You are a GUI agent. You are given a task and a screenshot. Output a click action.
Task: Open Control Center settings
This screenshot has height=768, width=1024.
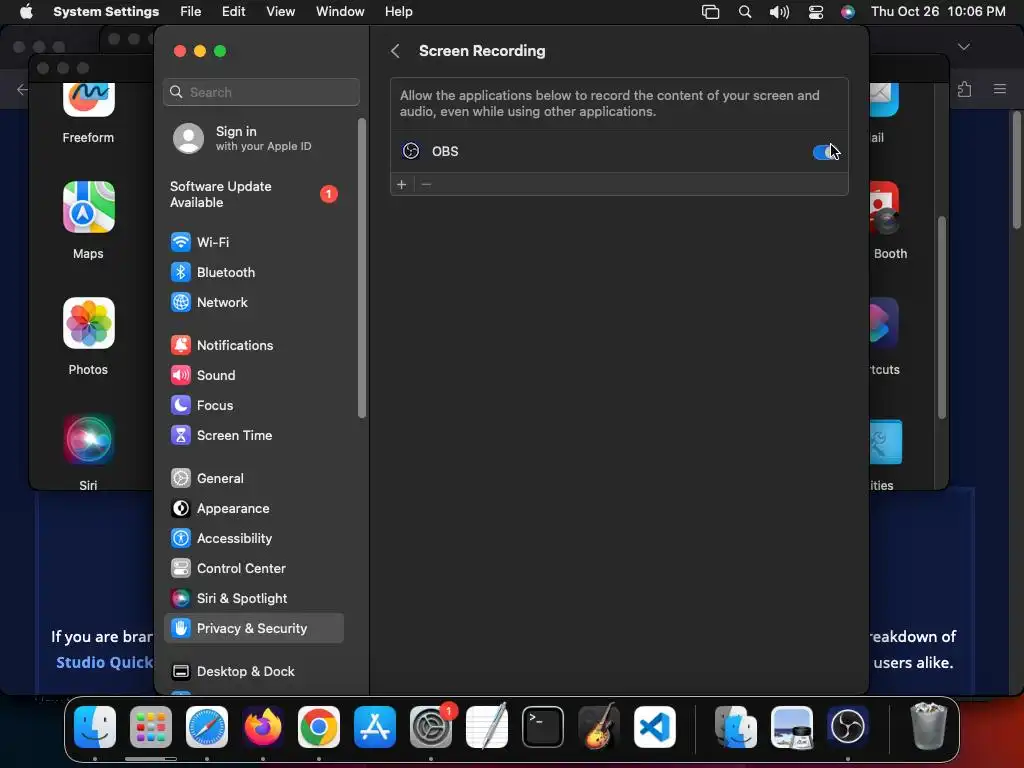(255, 569)
